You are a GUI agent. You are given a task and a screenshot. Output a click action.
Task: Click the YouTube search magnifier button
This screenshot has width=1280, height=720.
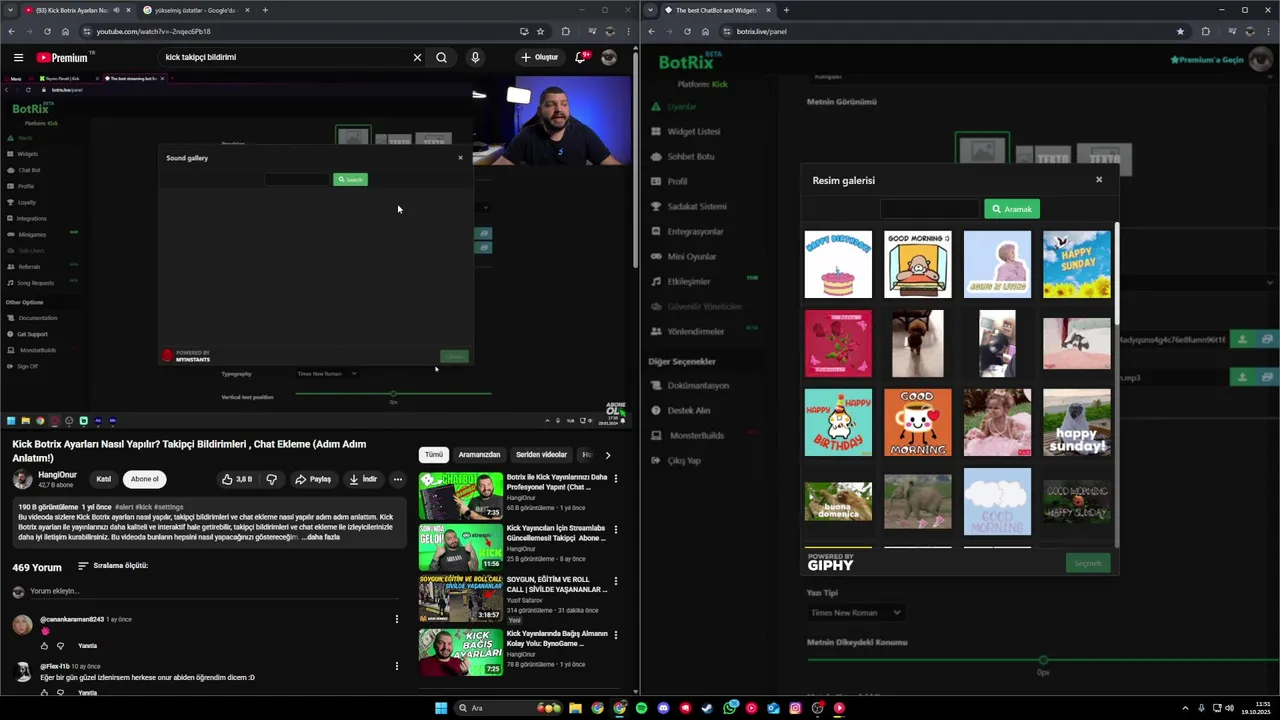[441, 57]
